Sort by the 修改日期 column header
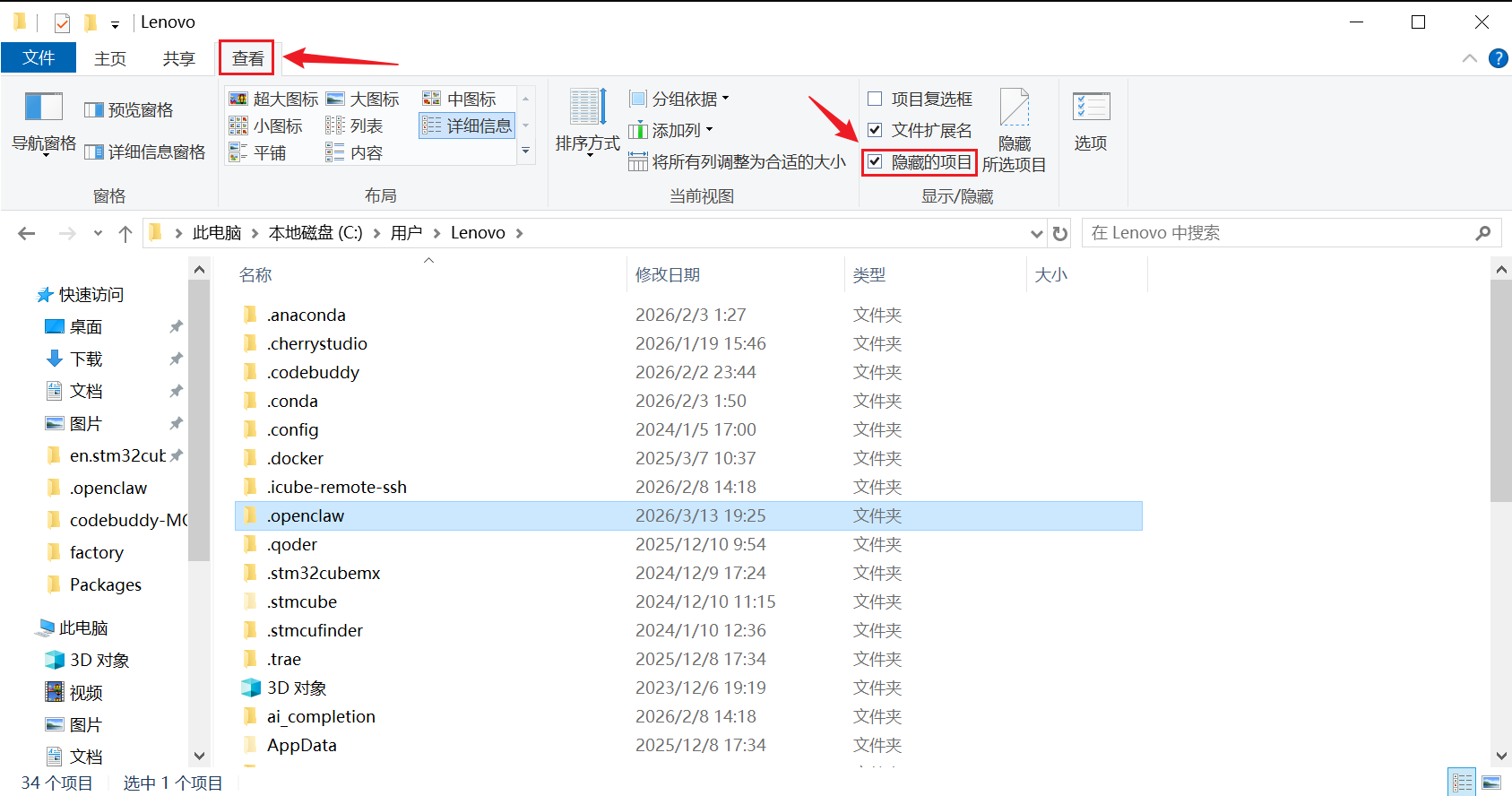The width and height of the screenshot is (1512, 796). pyautogui.click(x=668, y=275)
